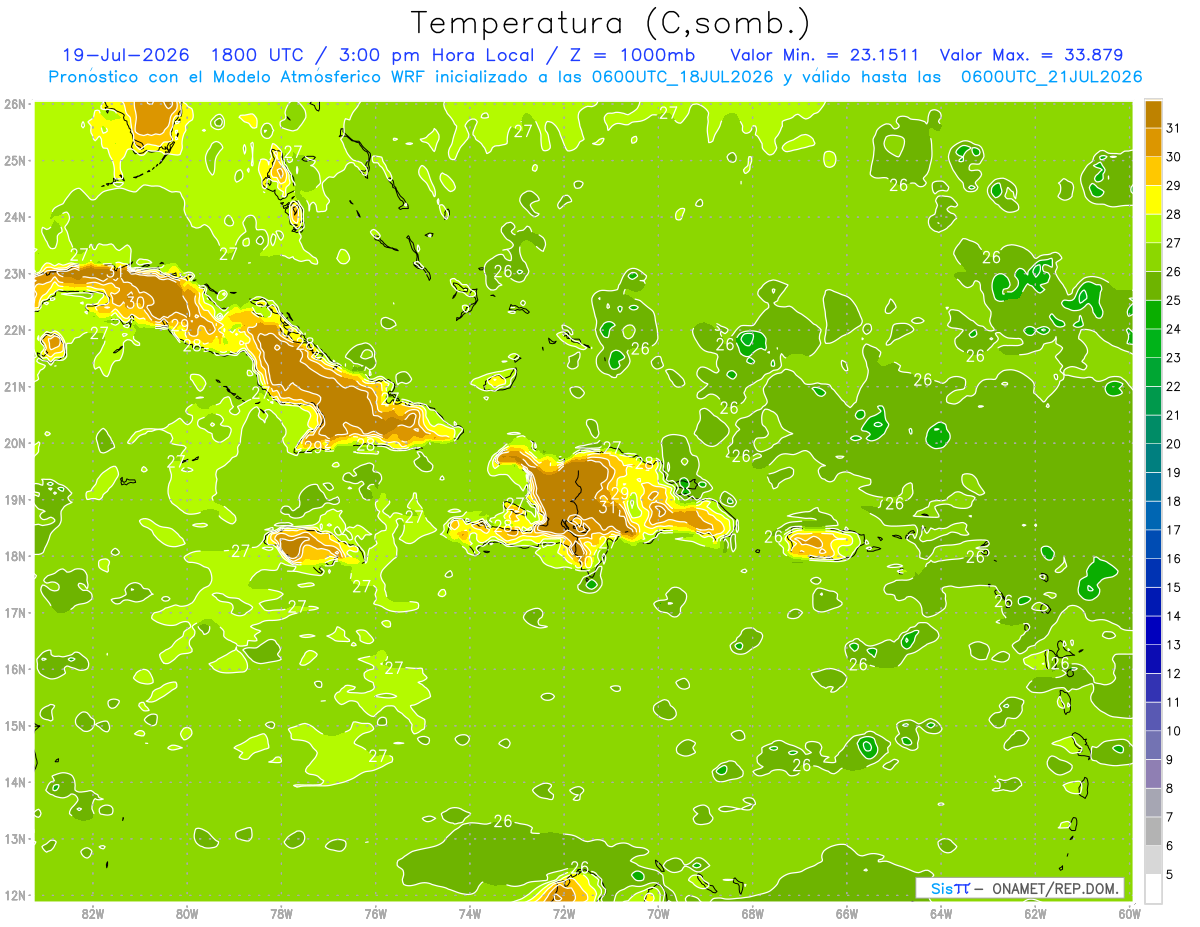Click the 64W longitude axis label

tap(941, 913)
